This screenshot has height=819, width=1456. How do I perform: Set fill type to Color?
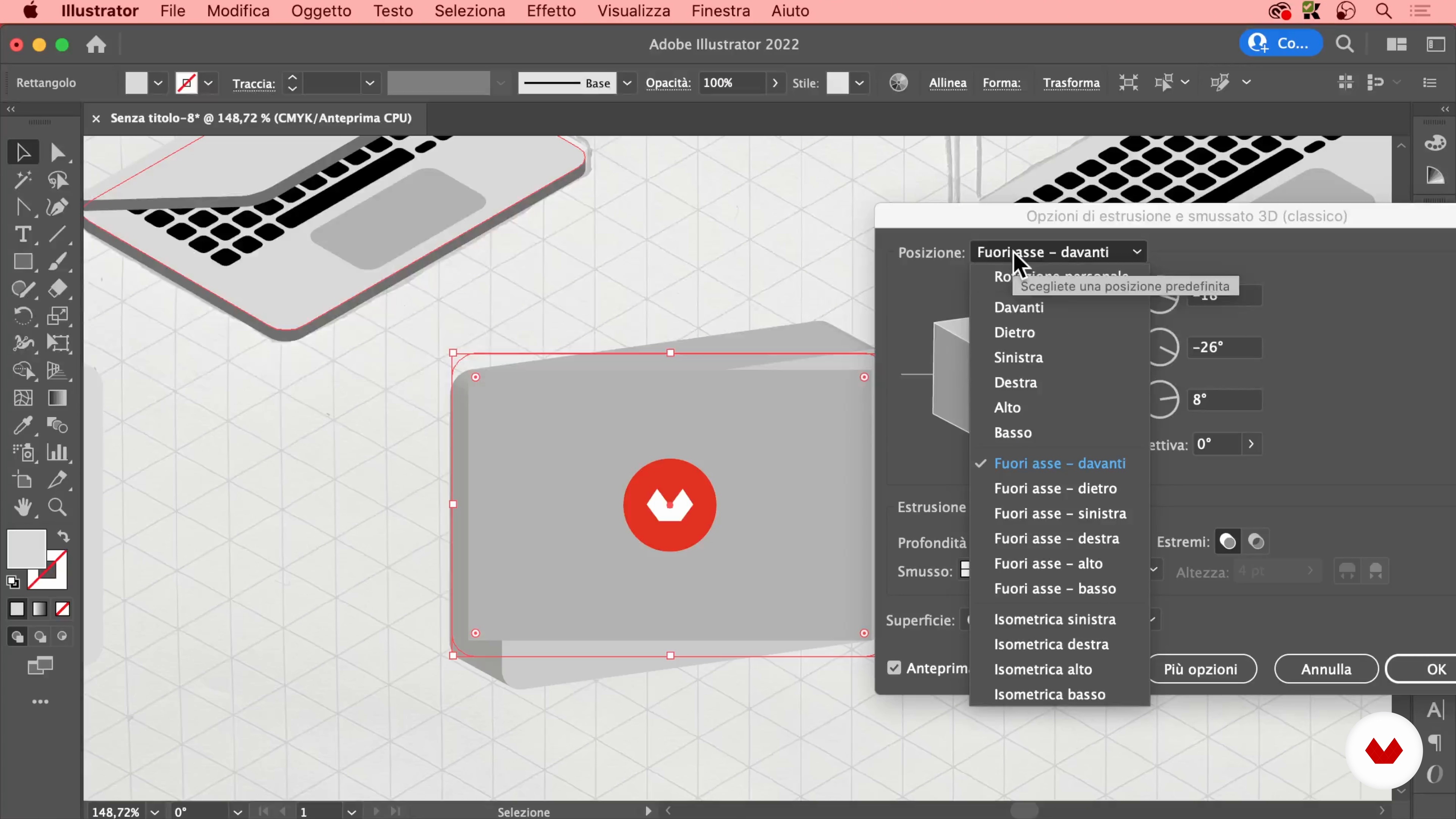pos(17,609)
